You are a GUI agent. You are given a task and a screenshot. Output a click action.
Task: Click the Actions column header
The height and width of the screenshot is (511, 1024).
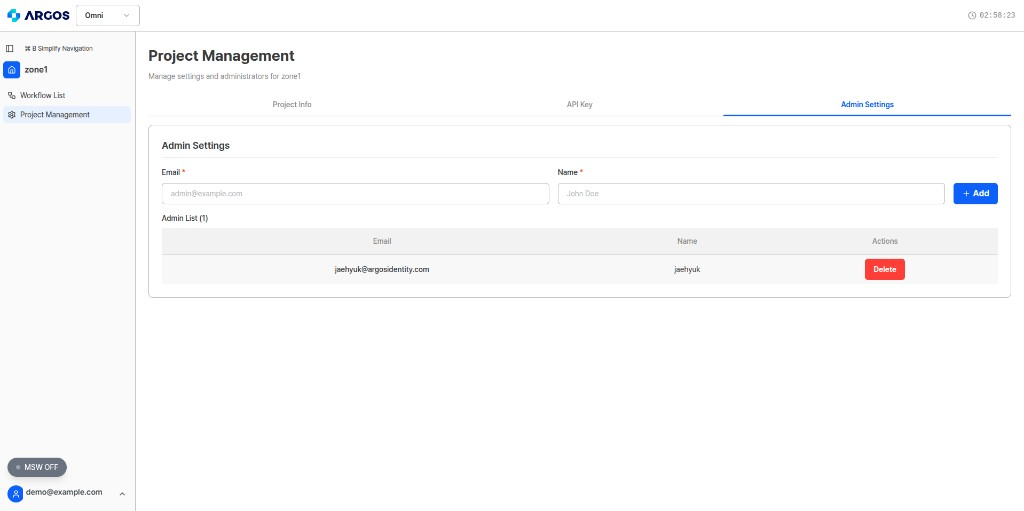[885, 241]
